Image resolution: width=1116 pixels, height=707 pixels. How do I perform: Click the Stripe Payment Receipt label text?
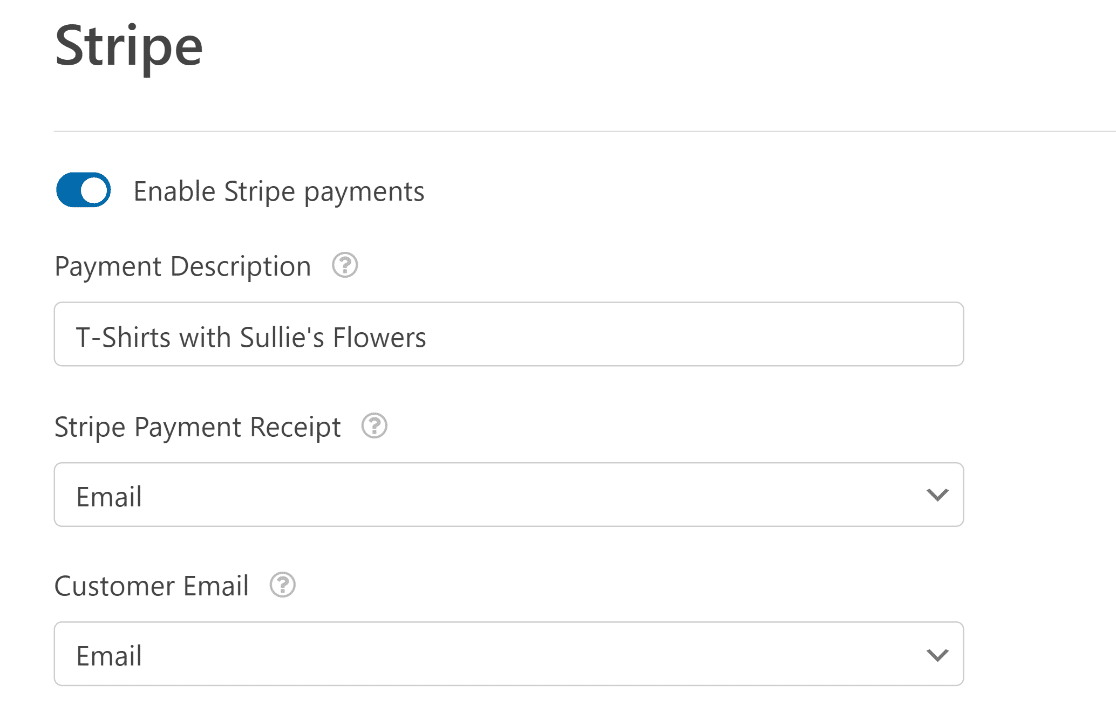pyautogui.click(x=198, y=427)
